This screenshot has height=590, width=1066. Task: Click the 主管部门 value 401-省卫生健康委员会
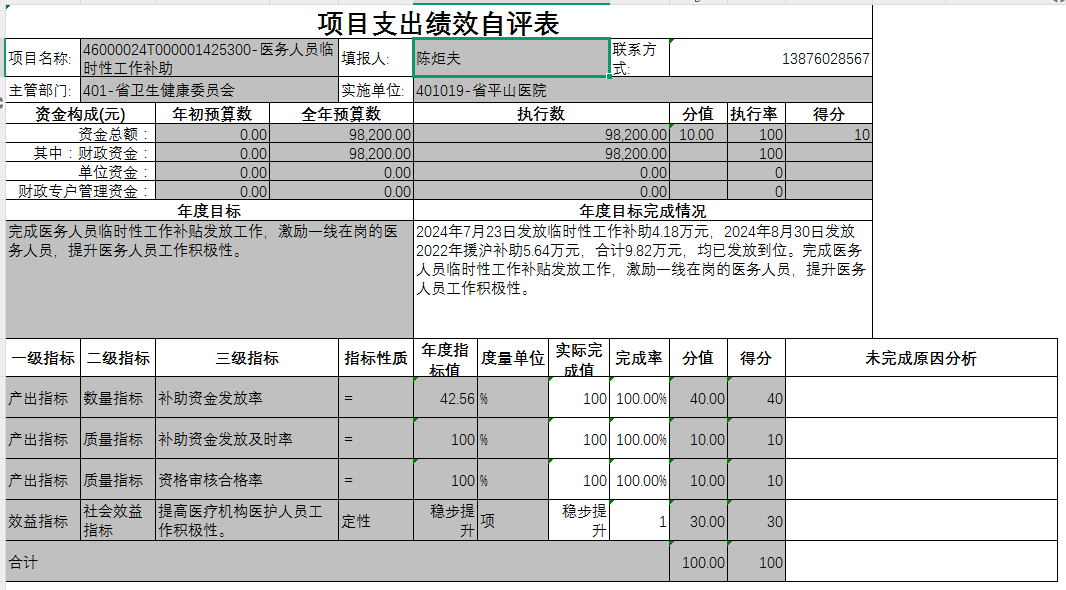point(208,90)
